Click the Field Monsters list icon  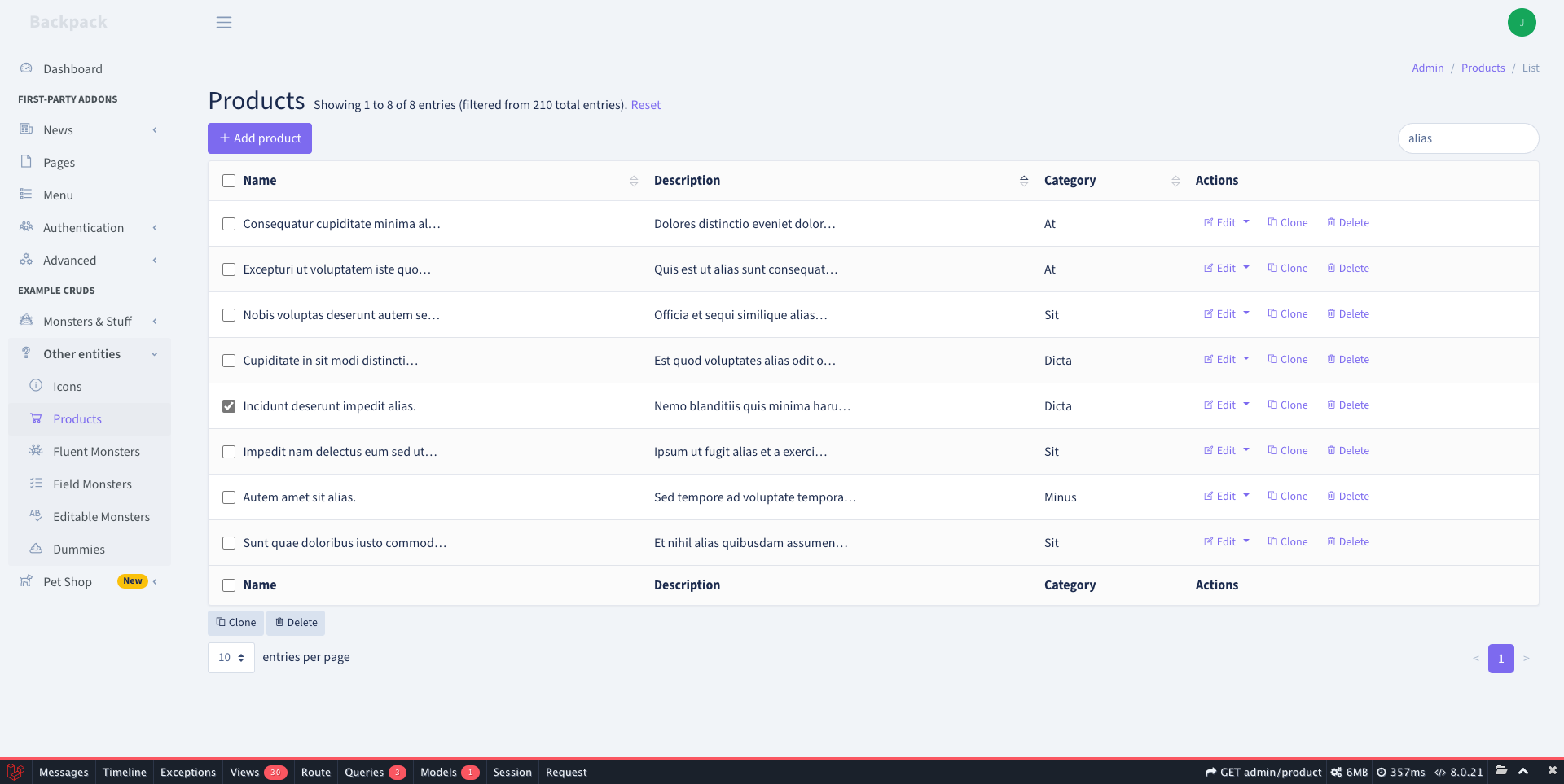[x=36, y=483]
